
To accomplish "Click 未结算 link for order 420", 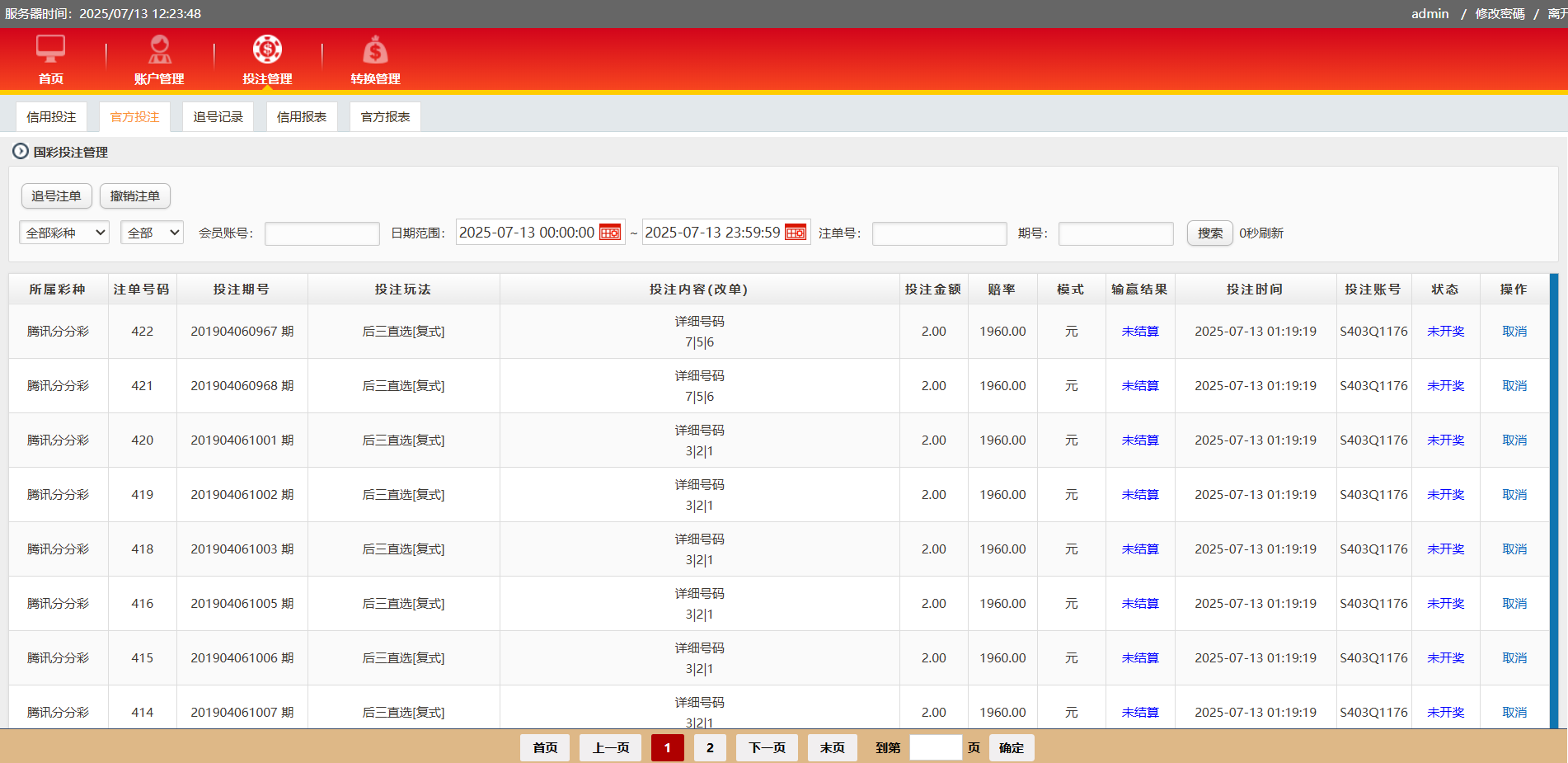I will tap(1140, 440).
